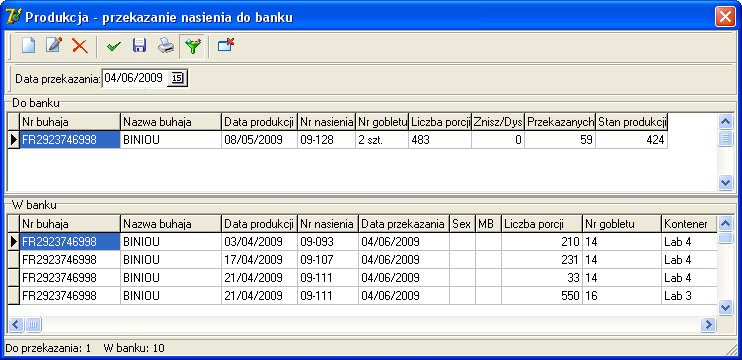This screenshot has width=742, height=360.
Task: Click the red X delete icon
Action: click(x=80, y=46)
